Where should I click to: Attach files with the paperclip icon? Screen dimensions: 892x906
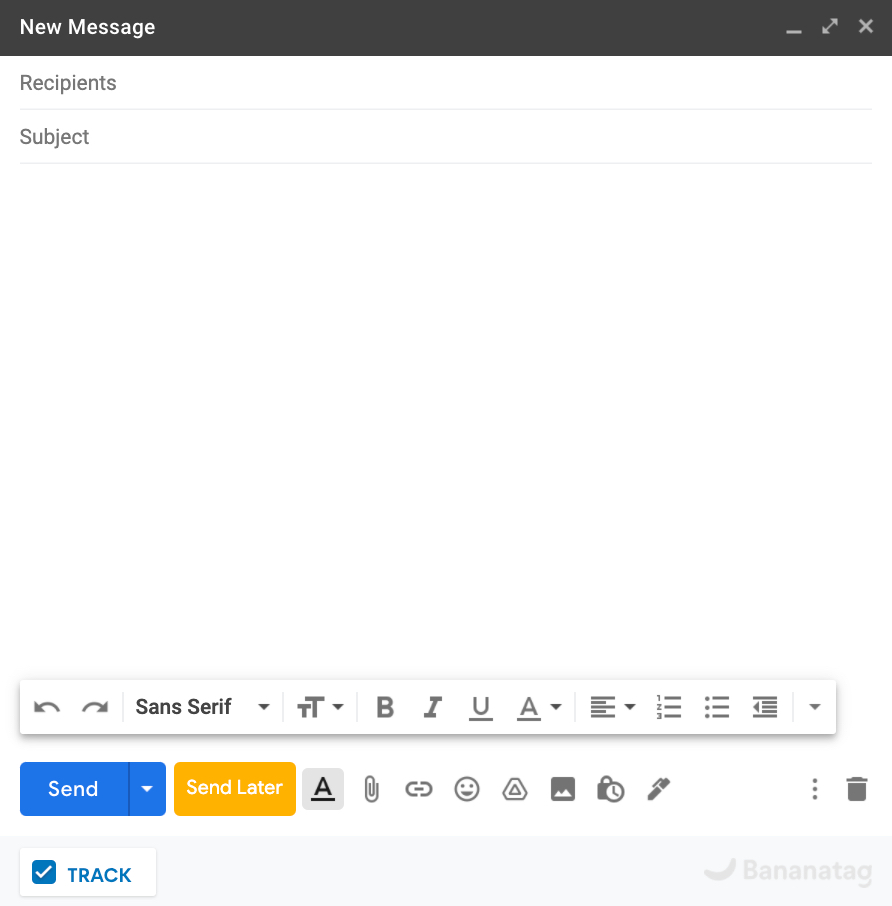tap(371, 789)
